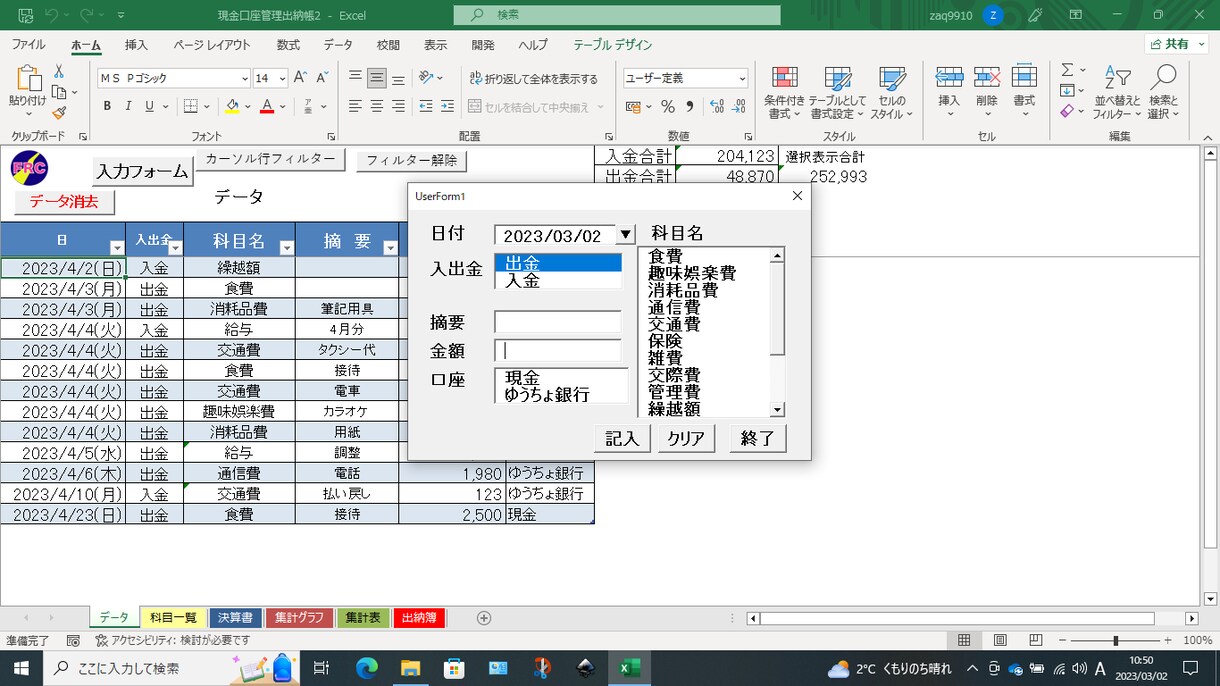
Task: Click the Format (書式) cells icon
Action: click(x=1024, y=78)
